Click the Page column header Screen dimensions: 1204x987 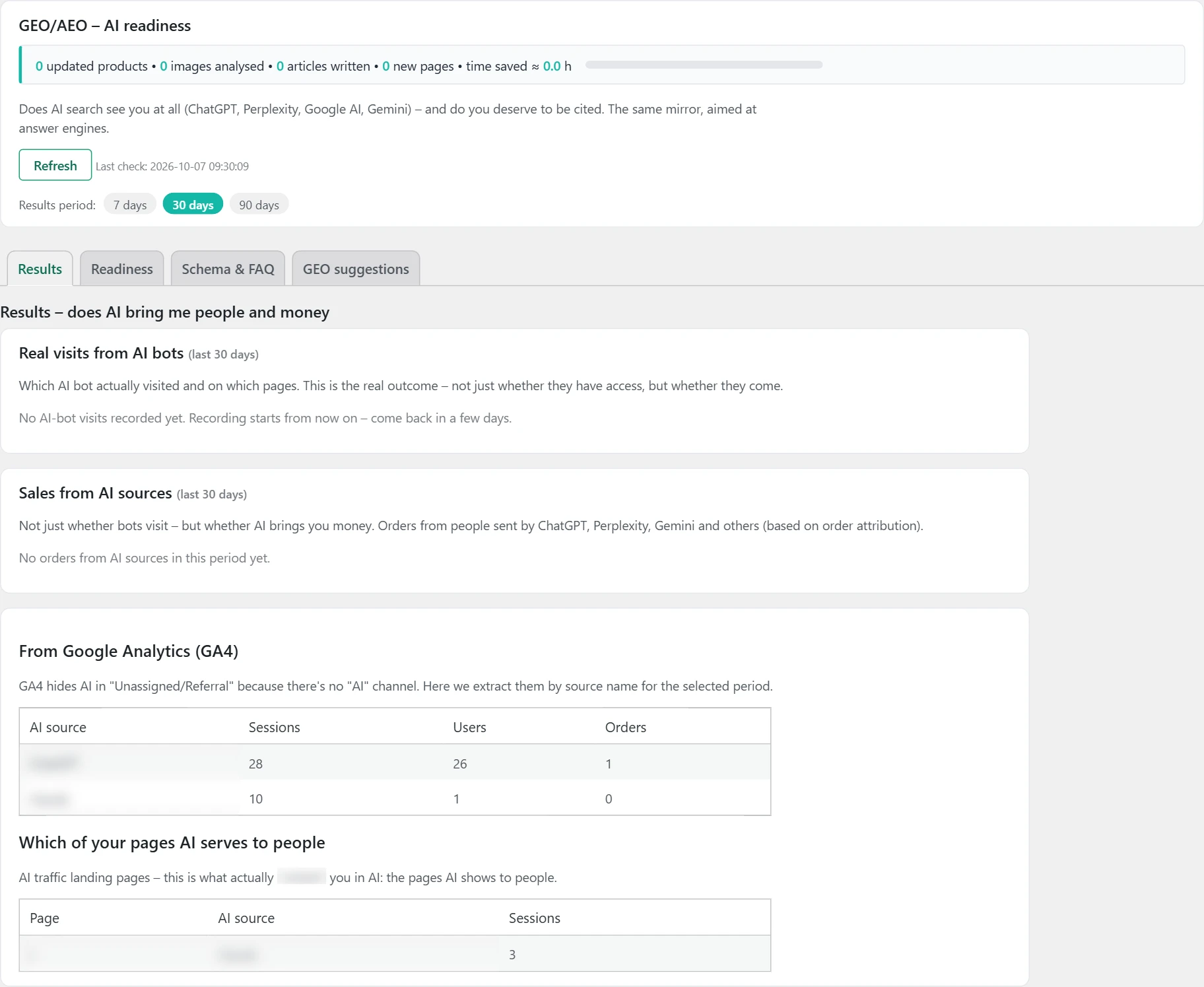point(44,918)
